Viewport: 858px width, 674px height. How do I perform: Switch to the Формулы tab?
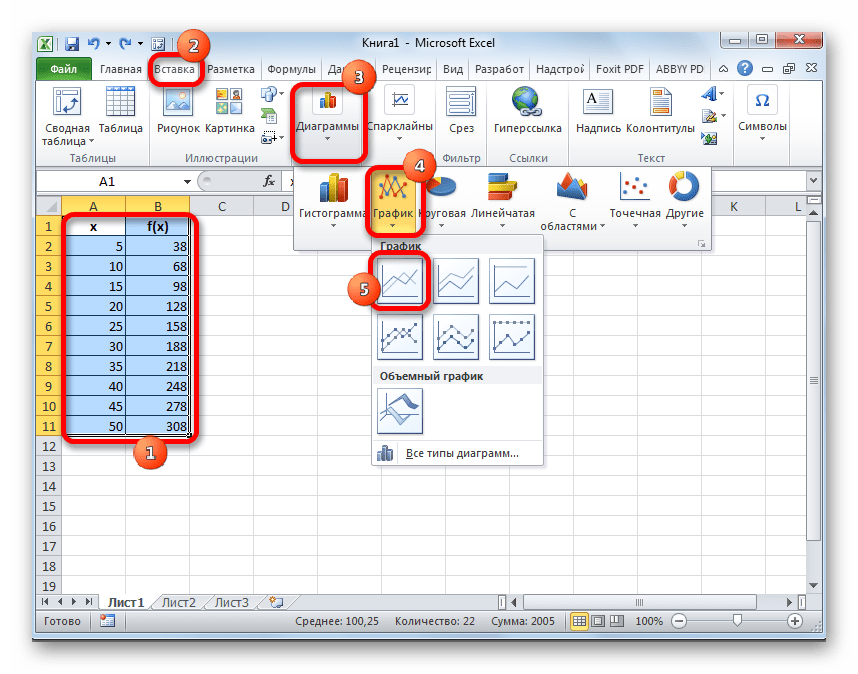point(291,69)
